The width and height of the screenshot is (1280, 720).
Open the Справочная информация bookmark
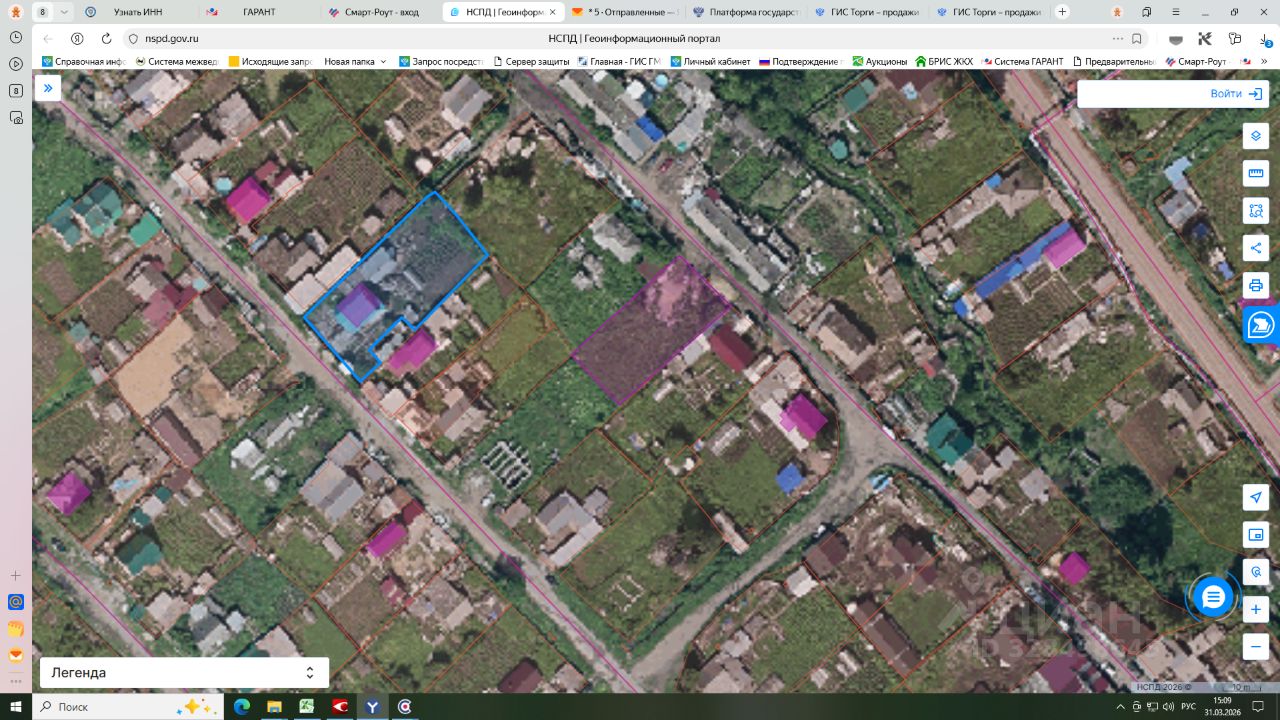click(x=82, y=61)
